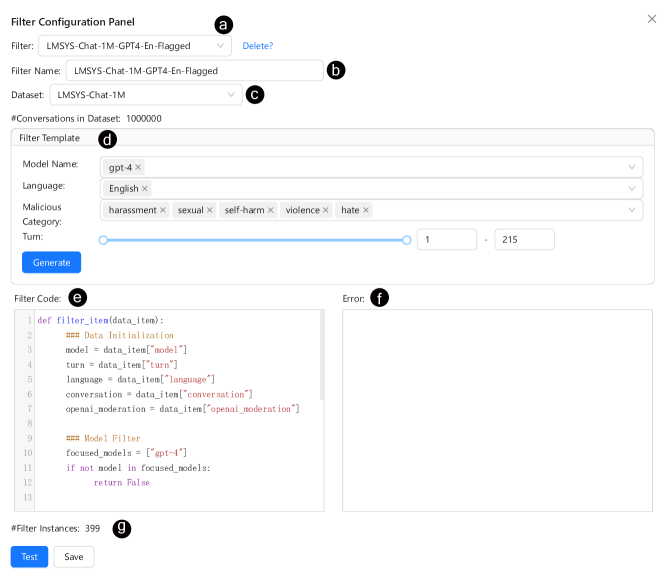Viewport: 664px width, 582px height.
Task: Click the maximum Turn value field
Action: (x=524, y=240)
